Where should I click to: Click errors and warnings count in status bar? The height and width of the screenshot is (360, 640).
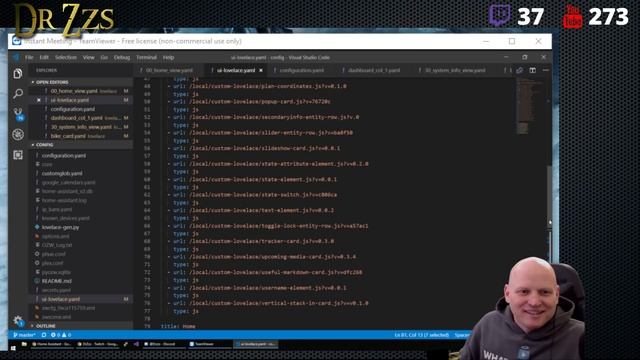coord(61,335)
